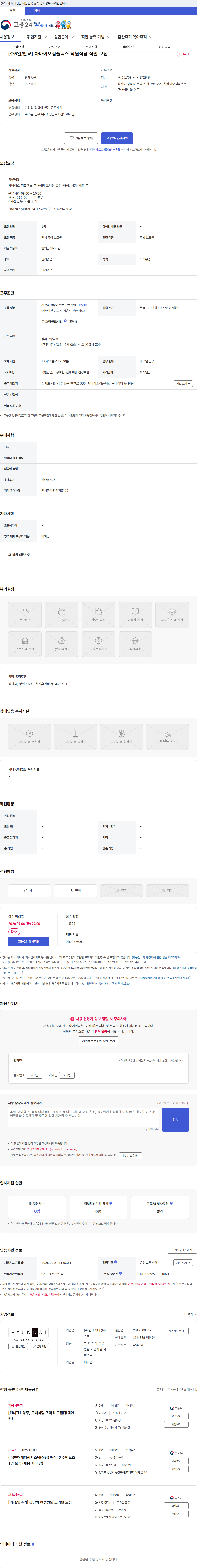
Task: Select the 주택자금 지원 icon
Action: [25, 645]
